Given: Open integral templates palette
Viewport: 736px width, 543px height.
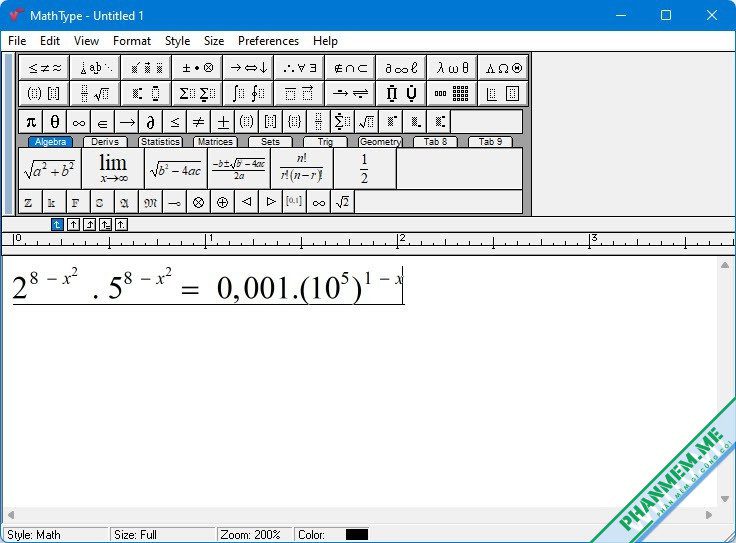Looking at the screenshot, I should 248,93.
